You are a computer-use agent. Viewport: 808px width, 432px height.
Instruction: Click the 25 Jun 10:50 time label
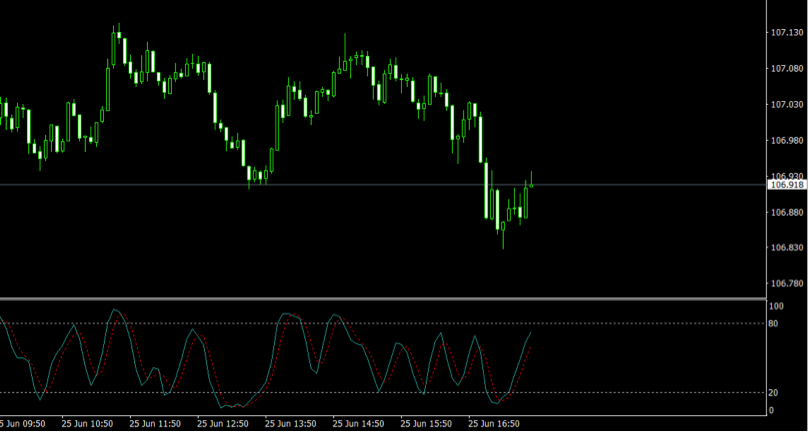pos(87,424)
